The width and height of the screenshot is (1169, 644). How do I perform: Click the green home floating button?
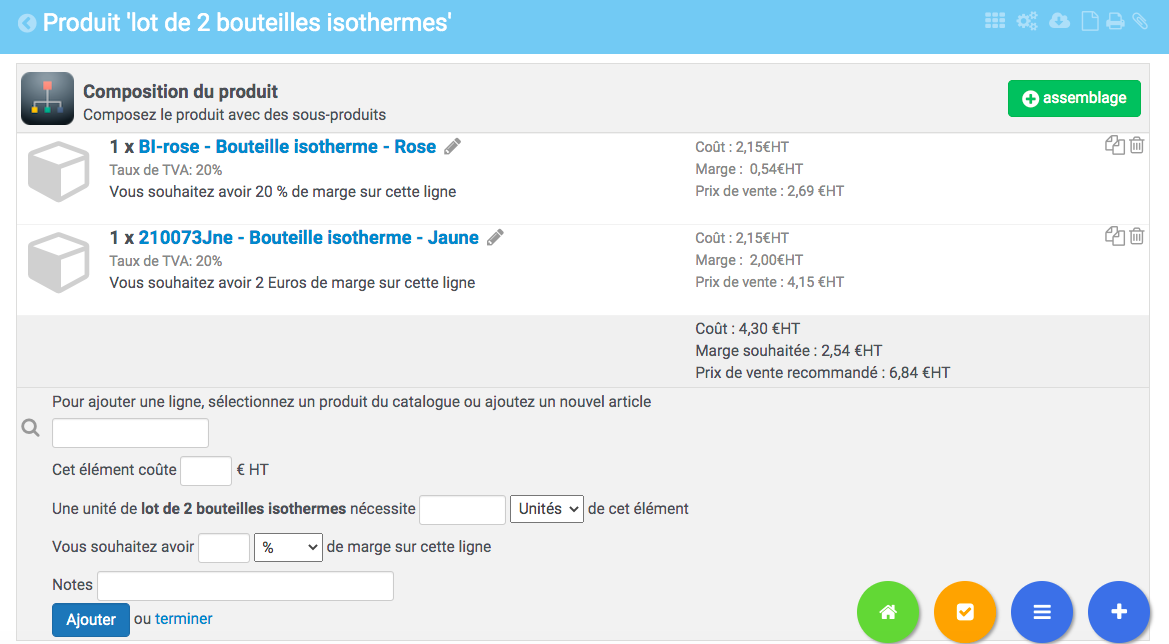point(888,612)
